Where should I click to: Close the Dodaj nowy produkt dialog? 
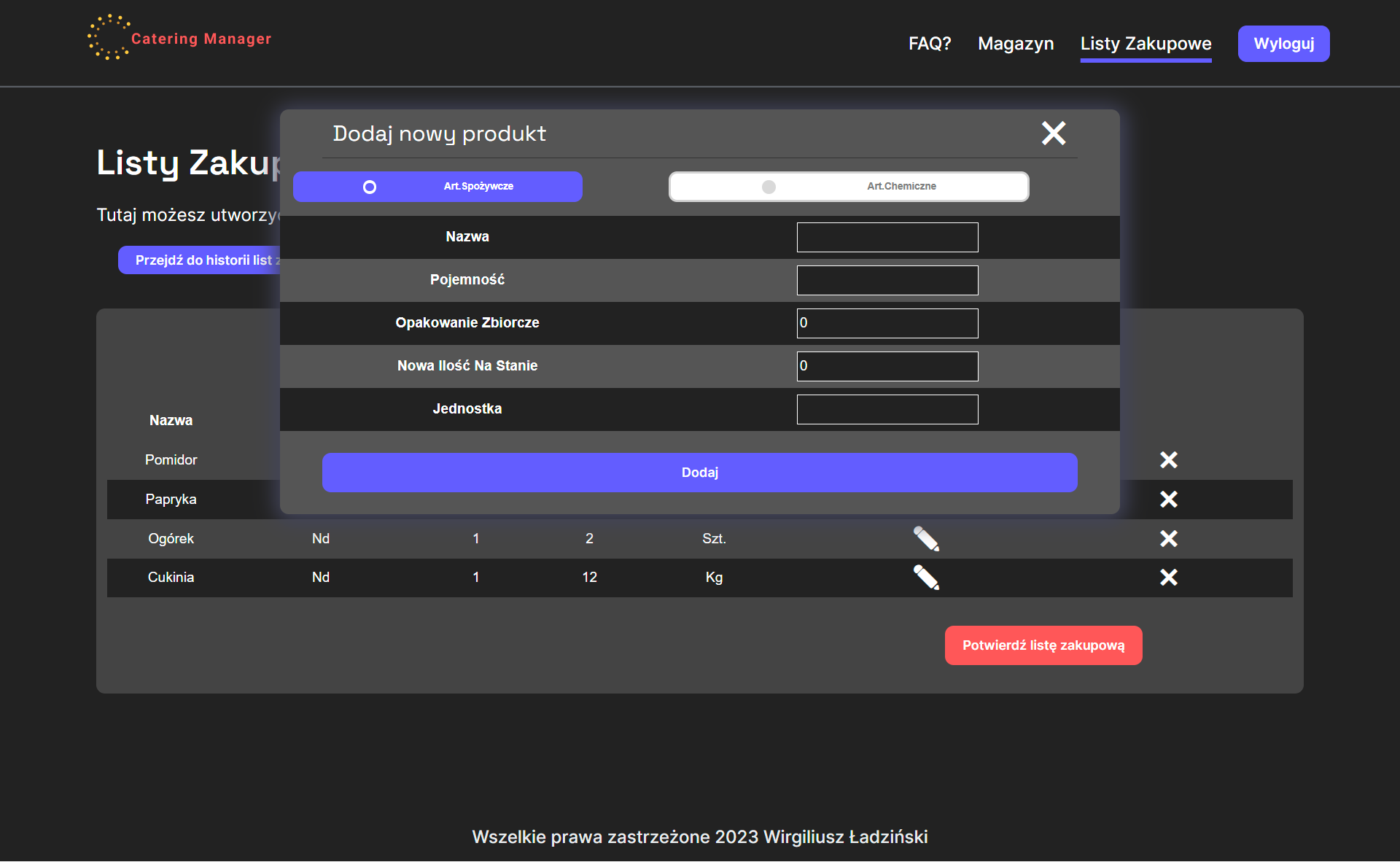pos(1054,133)
